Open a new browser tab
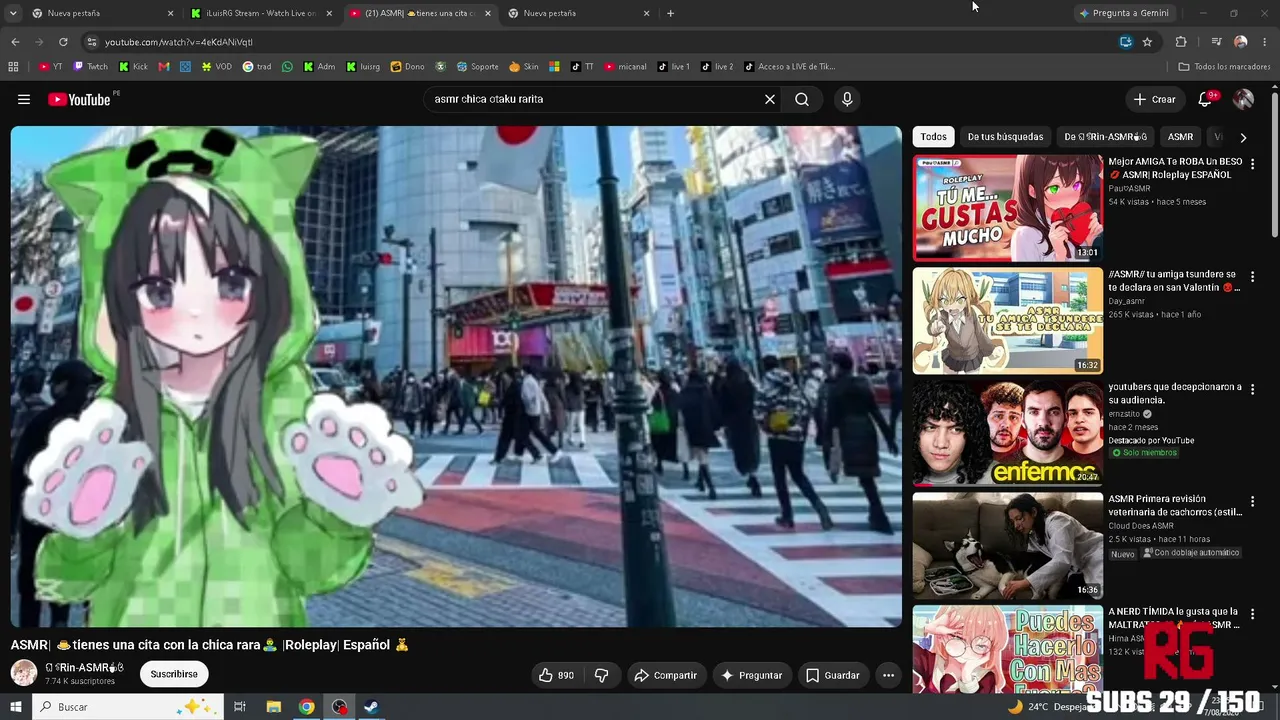This screenshot has width=1280, height=720. (670, 14)
